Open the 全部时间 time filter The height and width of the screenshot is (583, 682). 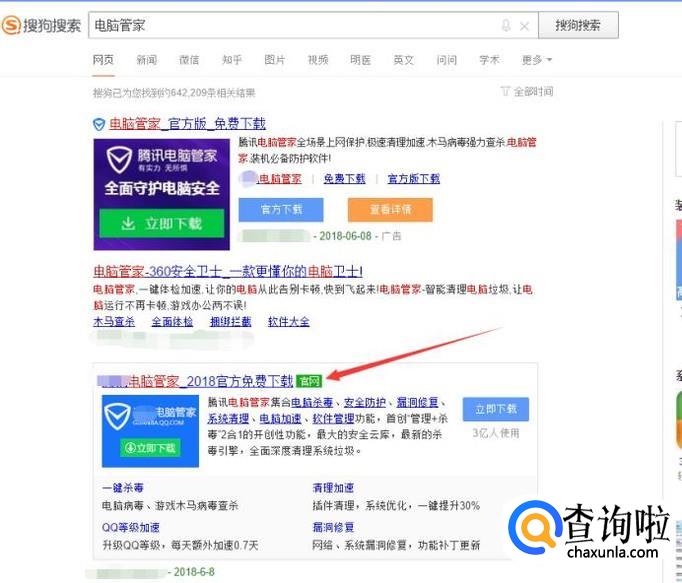(x=533, y=91)
